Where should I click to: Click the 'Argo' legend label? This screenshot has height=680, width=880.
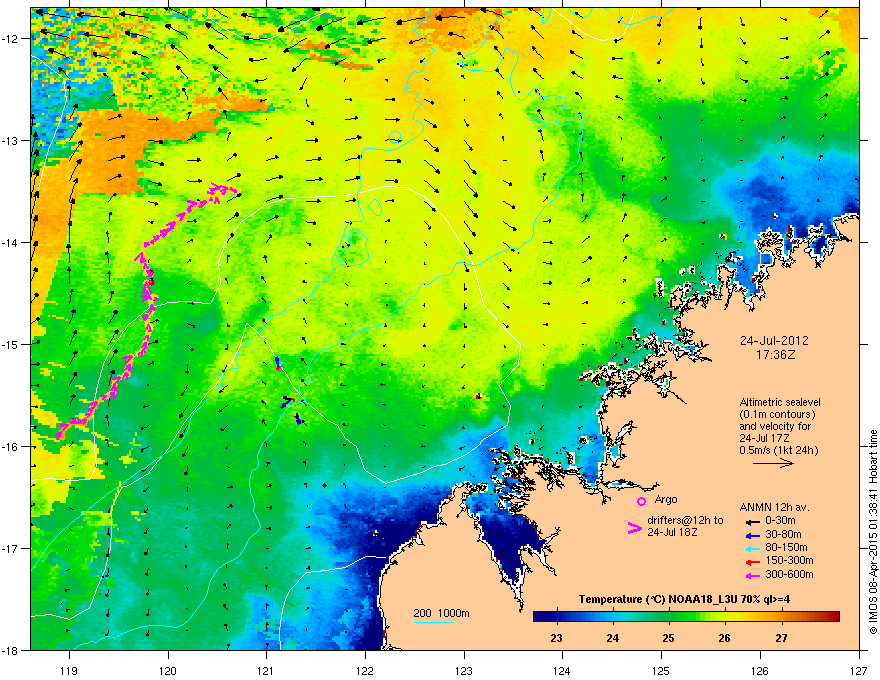pos(666,499)
